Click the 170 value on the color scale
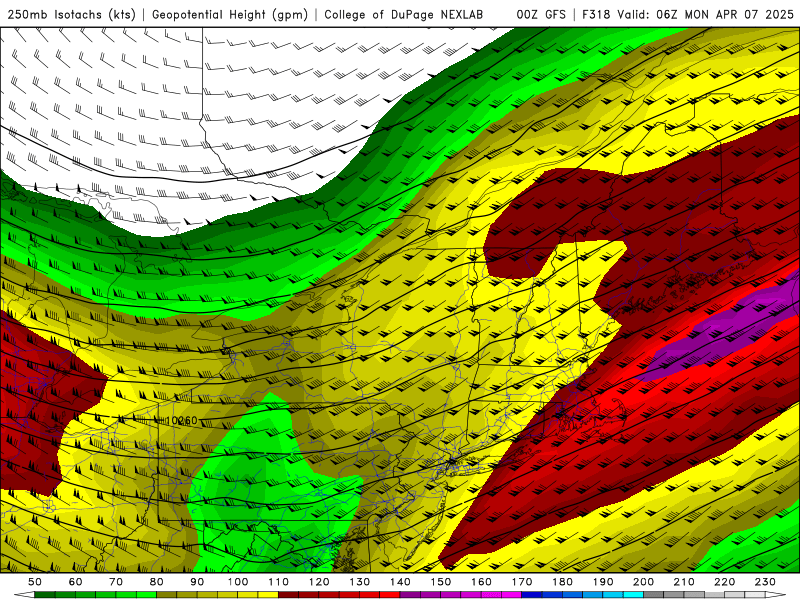 pyautogui.click(x=522, y=582)
